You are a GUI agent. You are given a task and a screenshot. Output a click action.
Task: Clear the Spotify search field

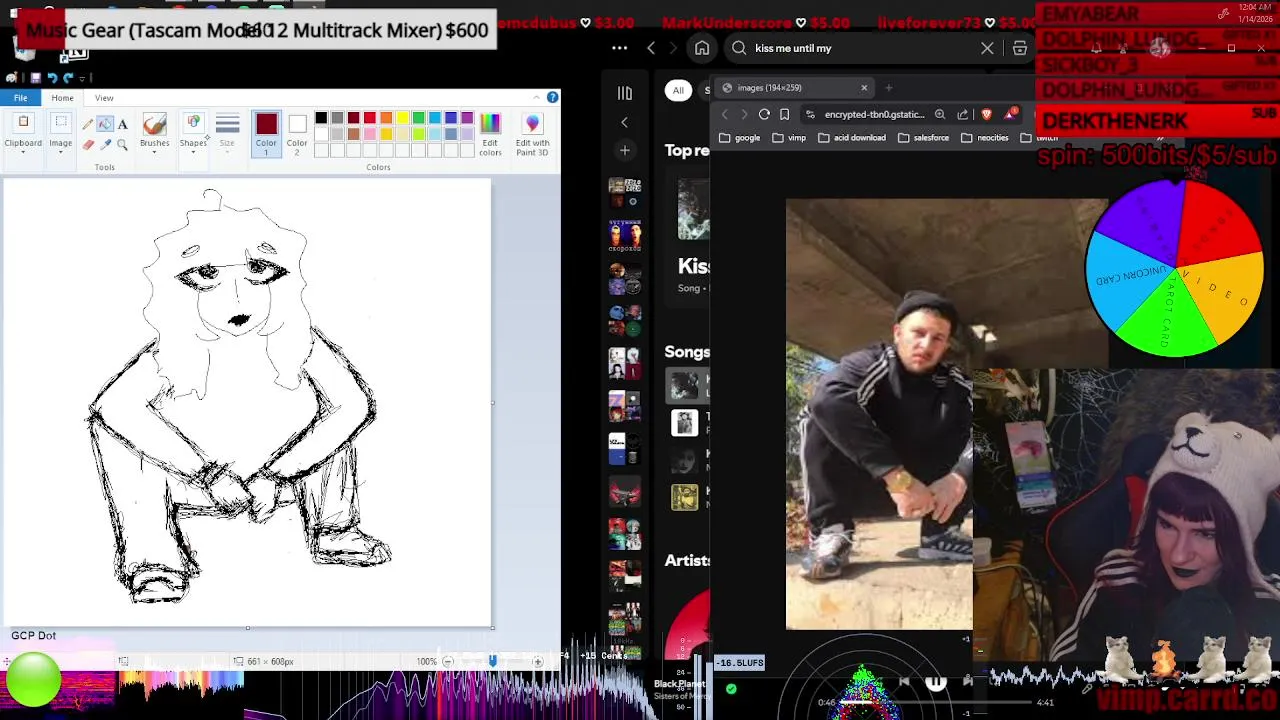tap(987, 48)
